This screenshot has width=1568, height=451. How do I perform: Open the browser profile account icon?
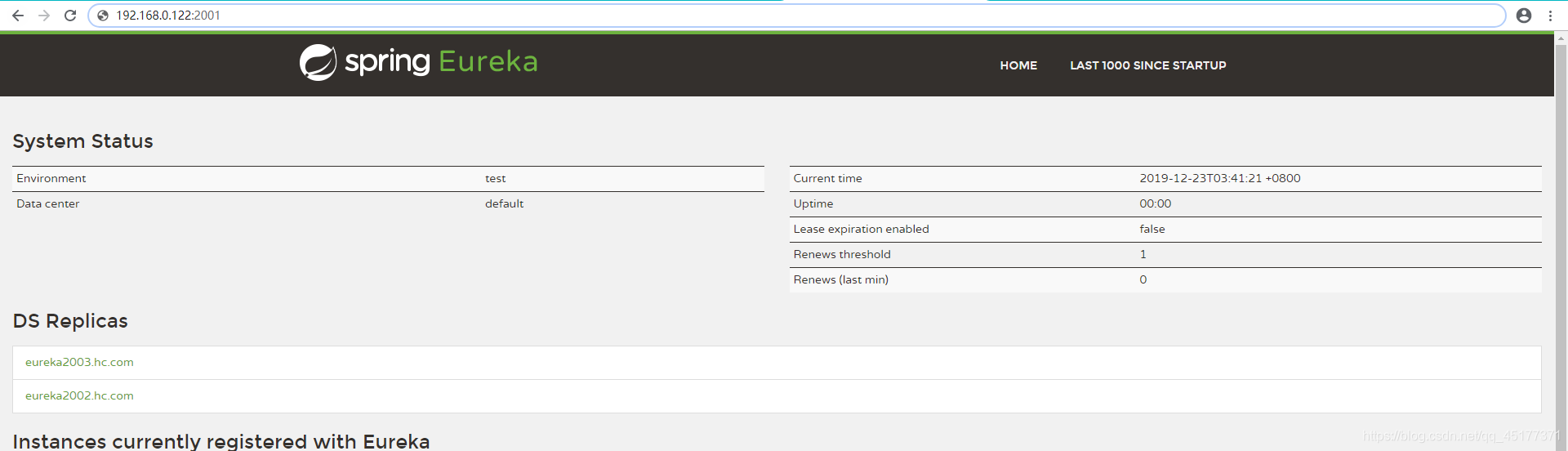[x=1524, y=16]
